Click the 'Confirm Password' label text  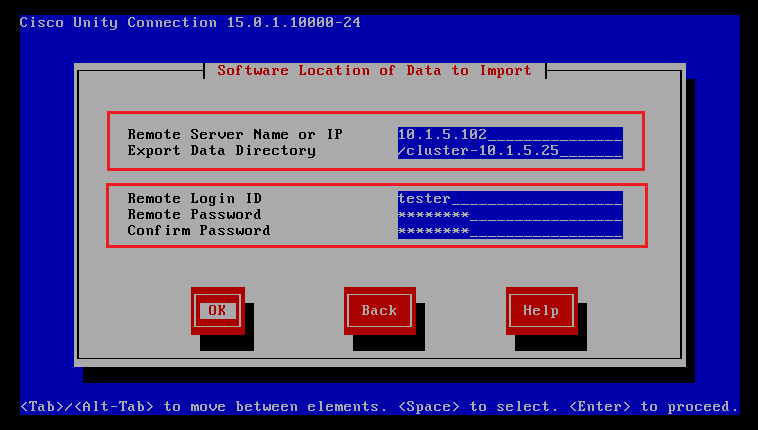(199, 230)
